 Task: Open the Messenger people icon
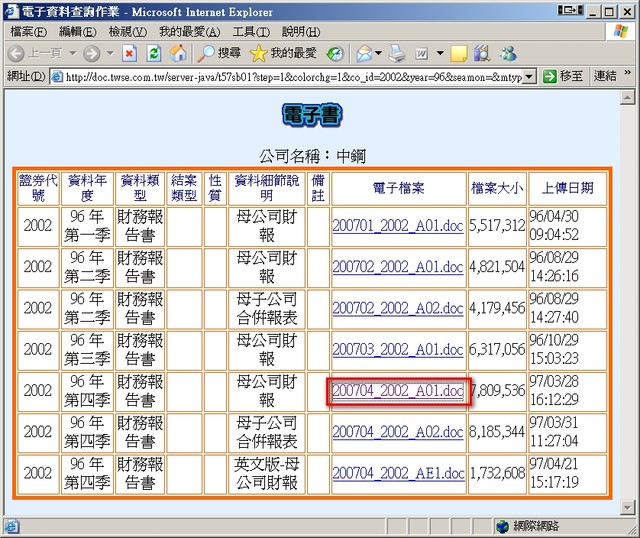(508, 53)
